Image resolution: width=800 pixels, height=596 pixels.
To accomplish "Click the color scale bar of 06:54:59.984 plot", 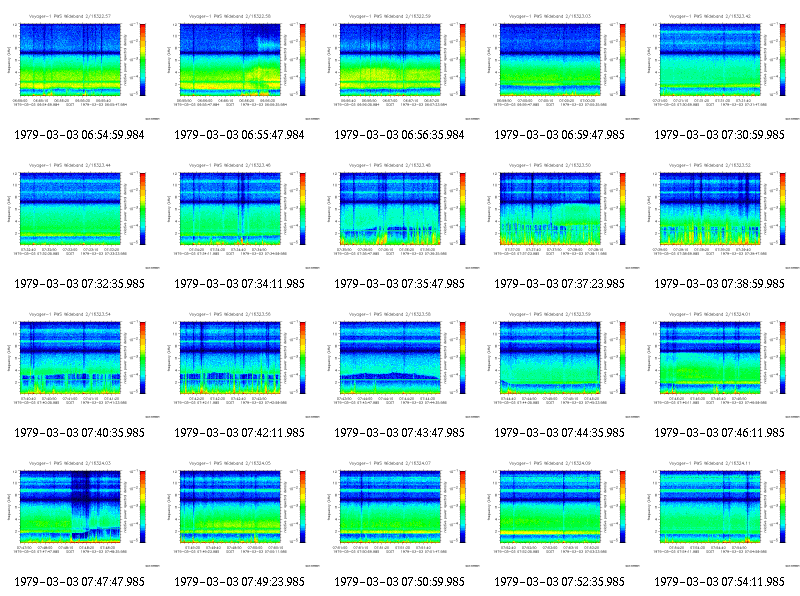I will pyautogui.click(x=142, y=60).
